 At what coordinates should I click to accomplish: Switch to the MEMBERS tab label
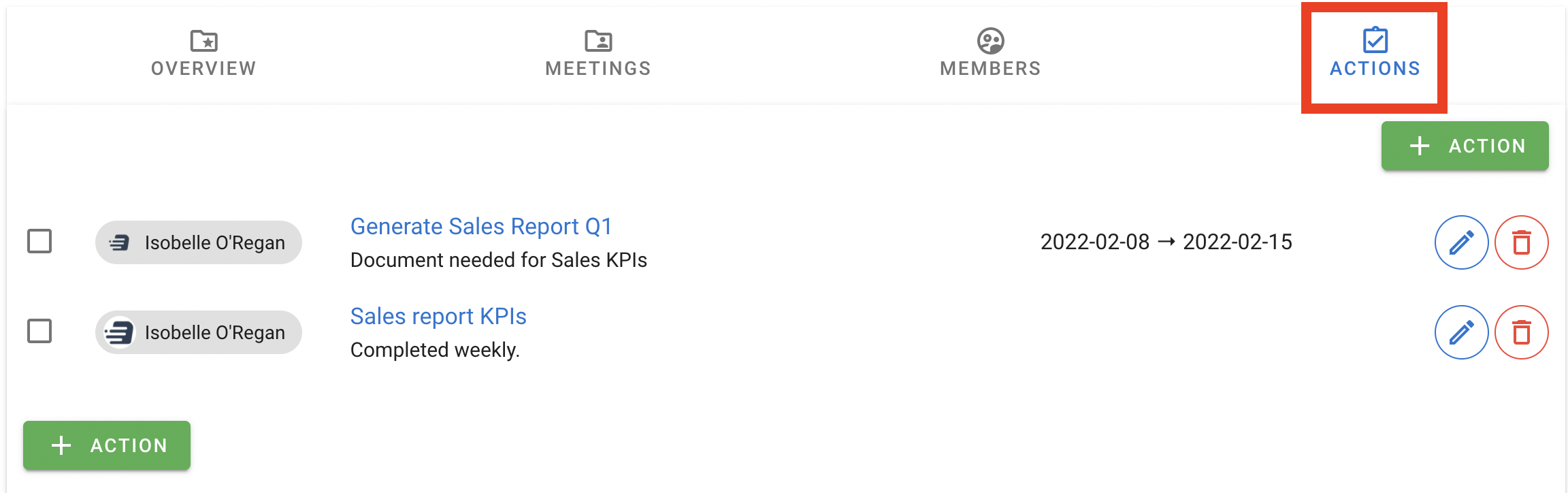990,68
